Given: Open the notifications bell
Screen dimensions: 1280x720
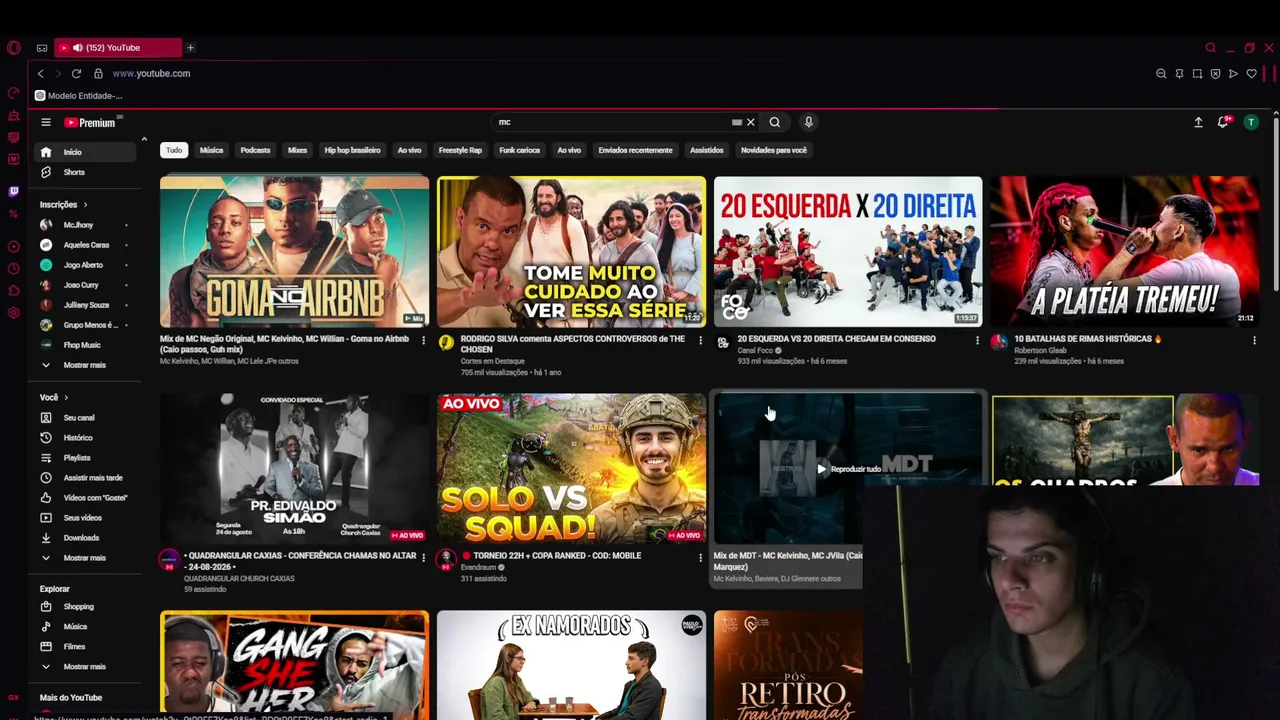Looking at the screenshot, I should point(1223,122).
